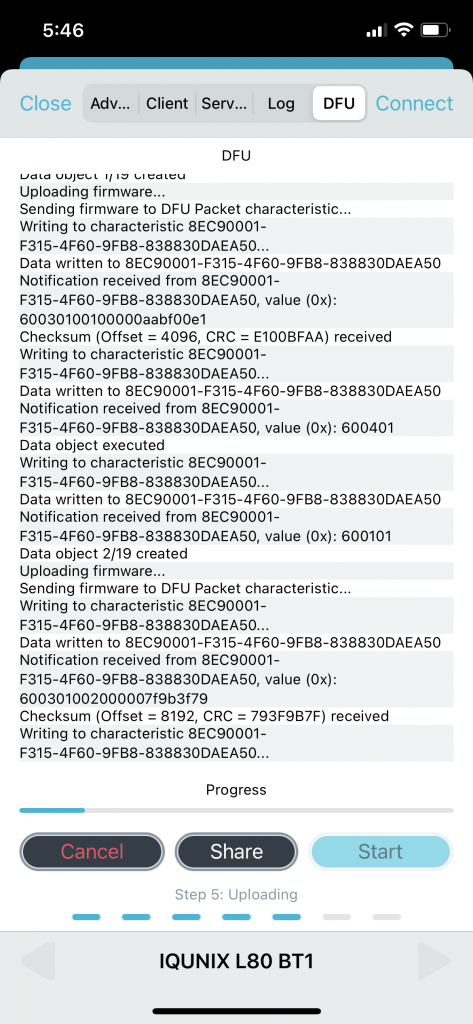This screenshot has height=1024, width=473.
Task: Cancel the firmware upload
Action: pos(92,852)
